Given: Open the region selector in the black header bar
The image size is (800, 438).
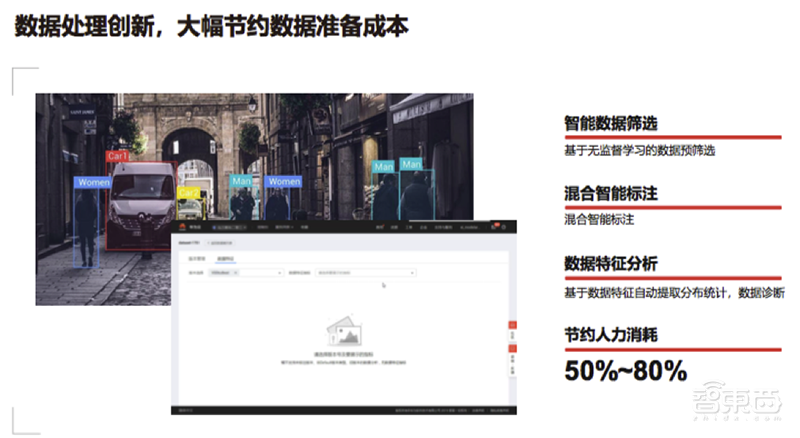Looking at the screenshot, I should tap(230, 227).
